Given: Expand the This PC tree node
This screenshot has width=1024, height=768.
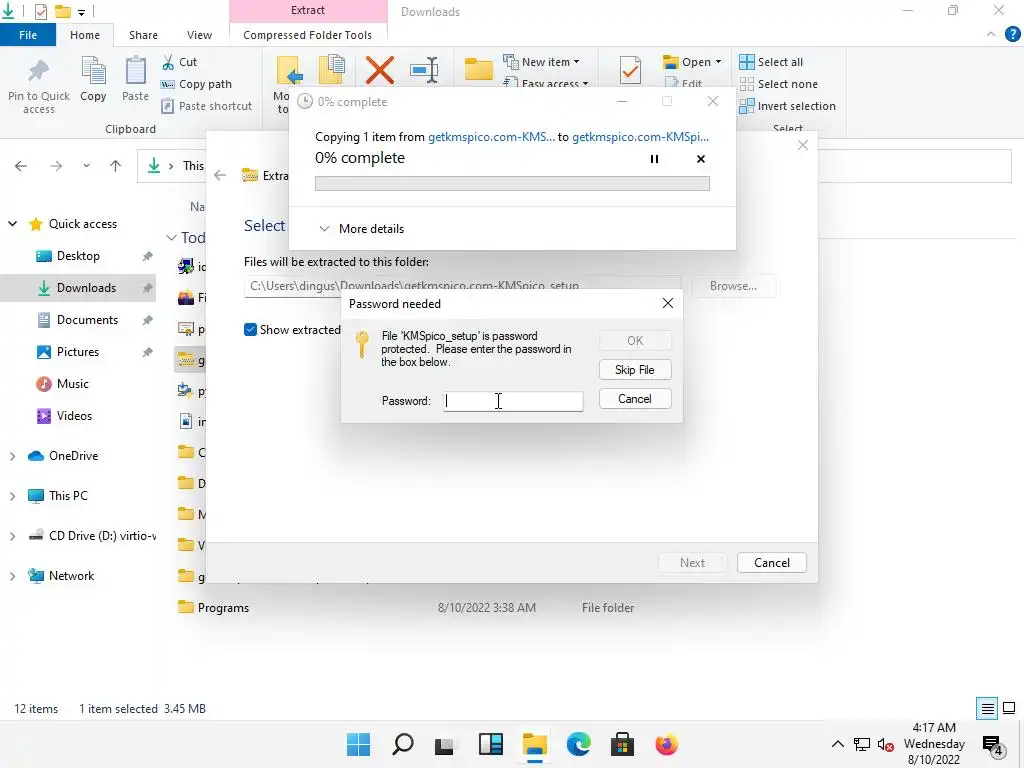Looking at the screenshot, I should pyautogui.click(x=12, y=496).
